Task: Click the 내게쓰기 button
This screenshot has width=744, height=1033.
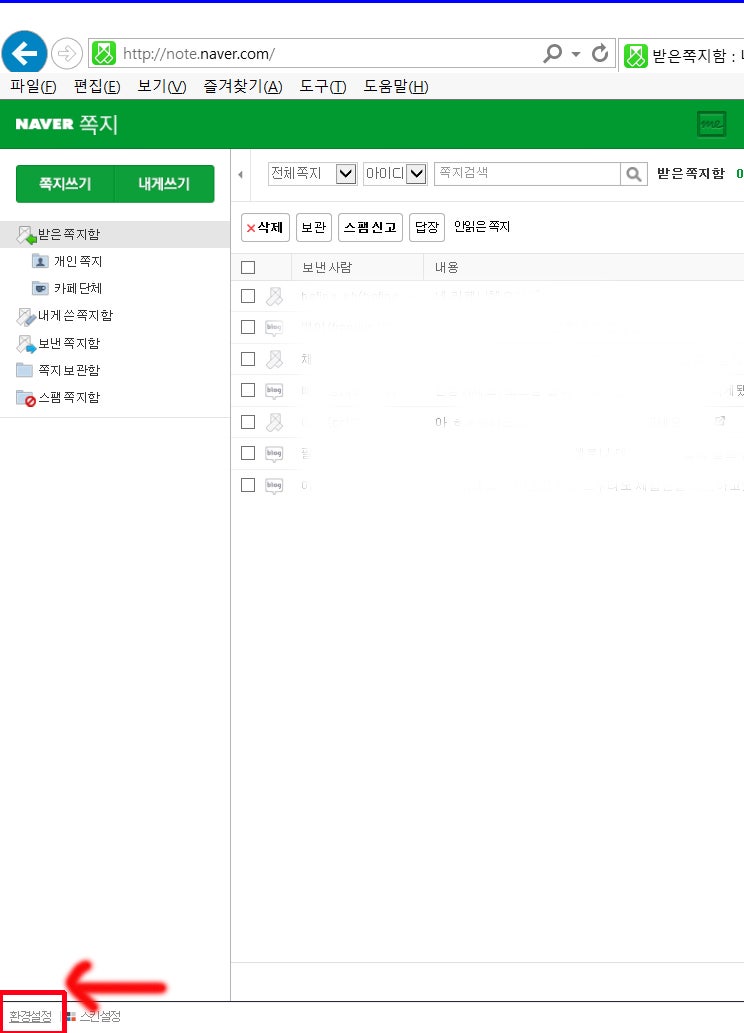Action: pos(164,184)
